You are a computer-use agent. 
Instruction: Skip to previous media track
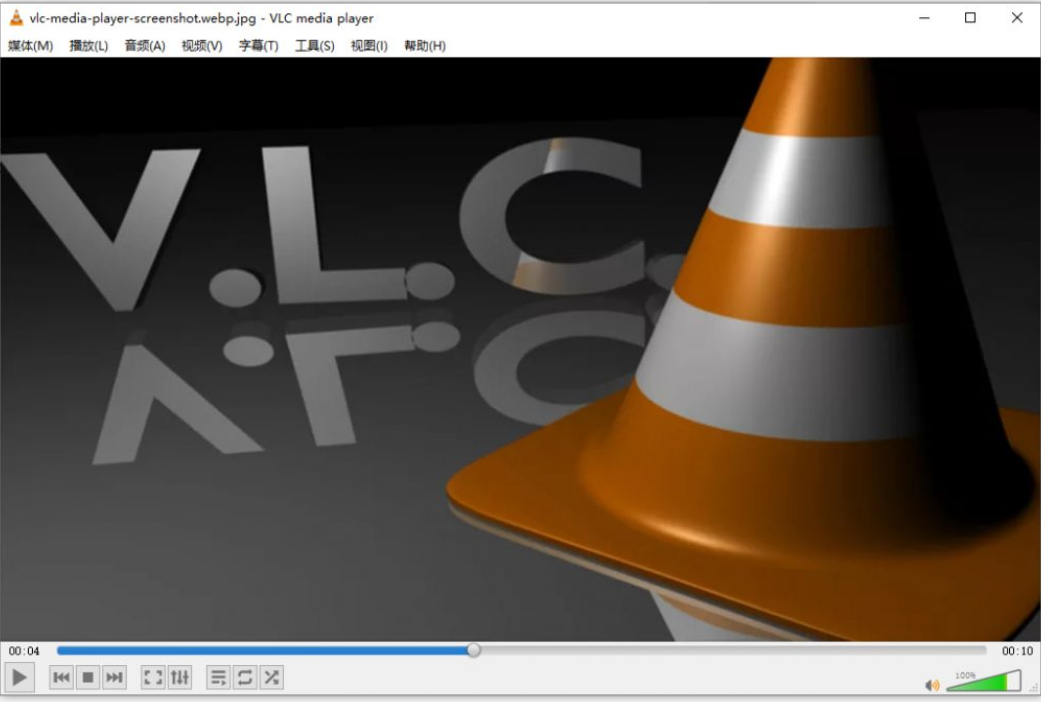pyautogui.click(x=61, y=677)
